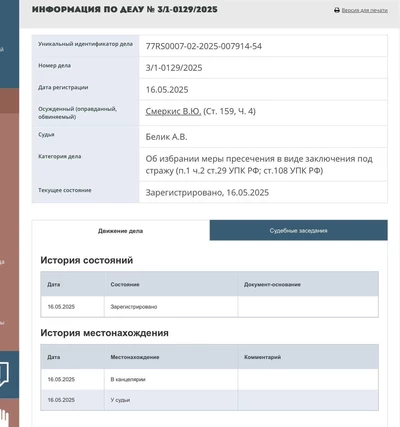Select the Движение дела tab
400x427 pixels.
pyautogui.click(x=121, y=231)
